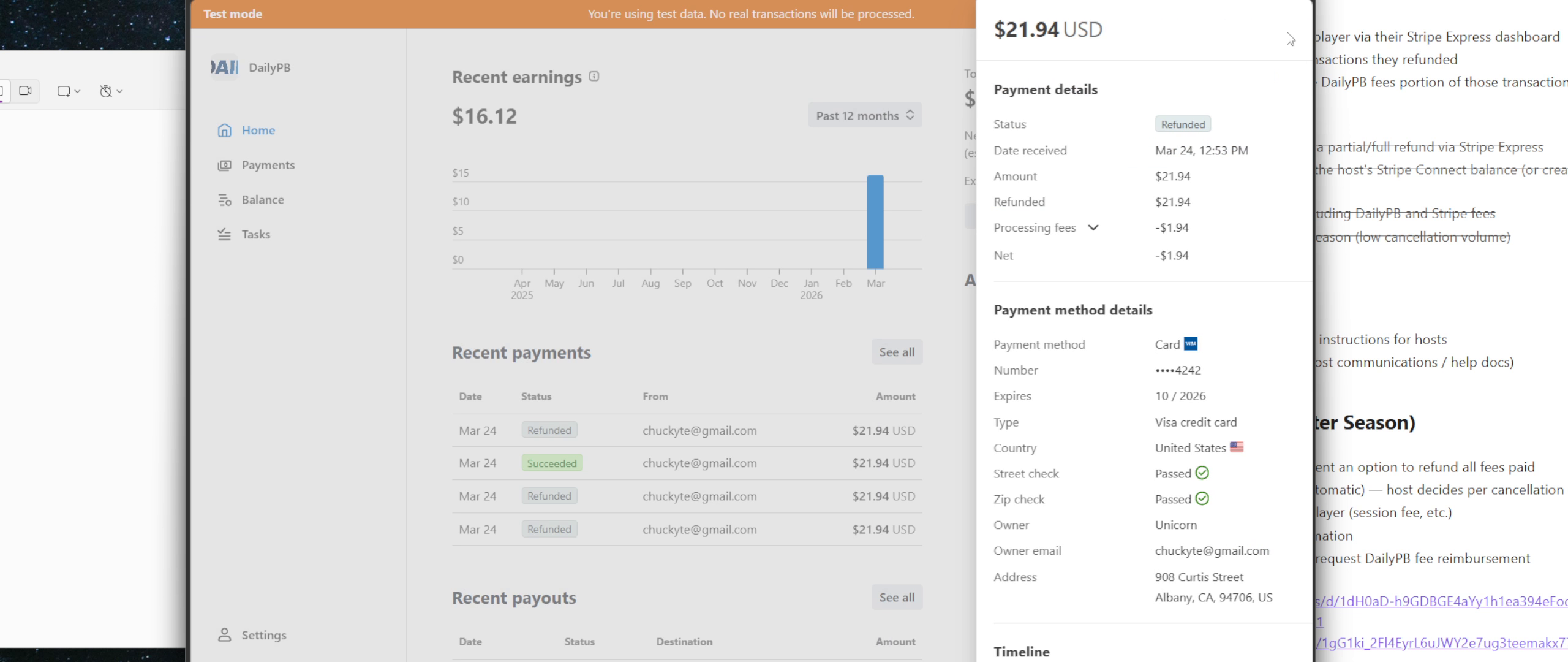Click the address 908 Curtis Street

[x=1199, y=577]
